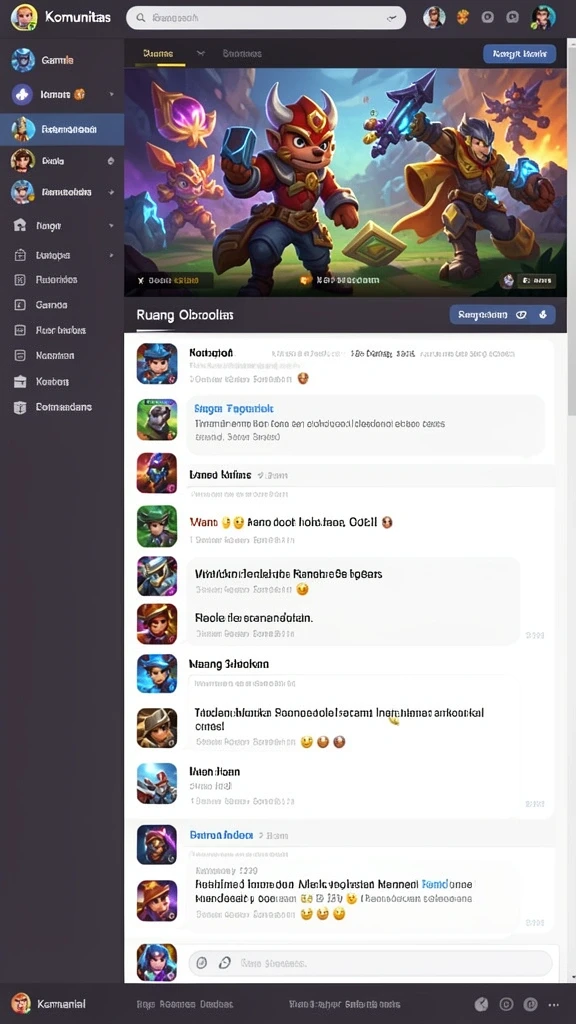This screenshot has width=576, height=1024.
Task: Open the first chat avatar with the blue hat
Action: [x=157, y=364]
